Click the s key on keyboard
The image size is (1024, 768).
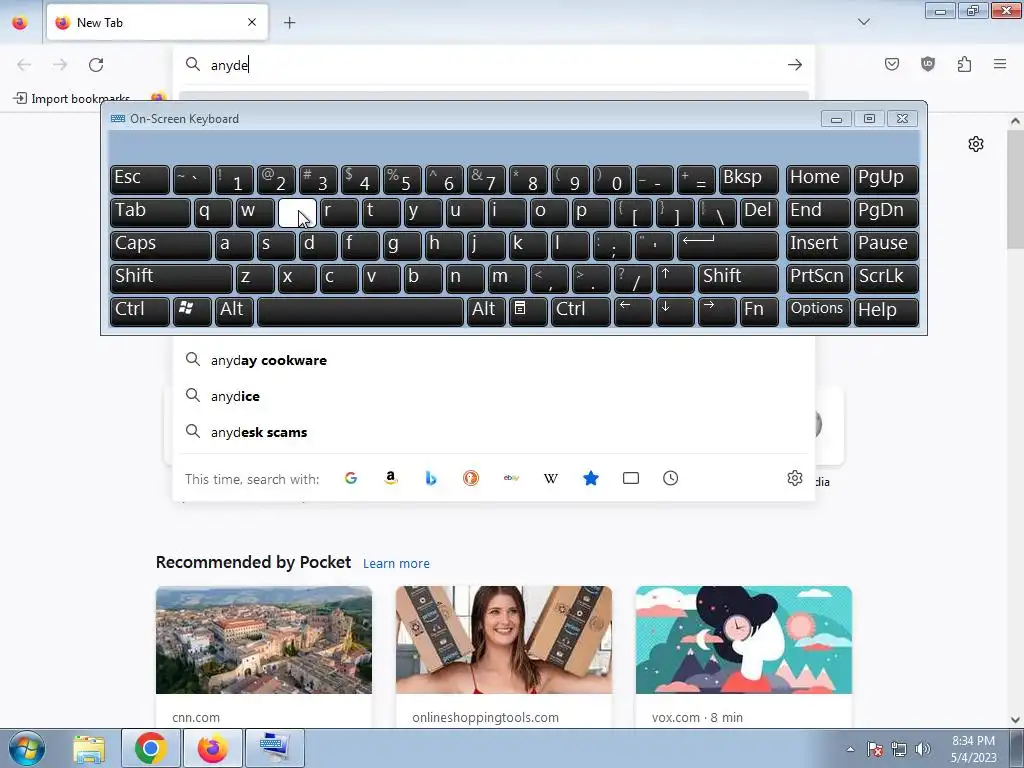(x=276, y=245)
